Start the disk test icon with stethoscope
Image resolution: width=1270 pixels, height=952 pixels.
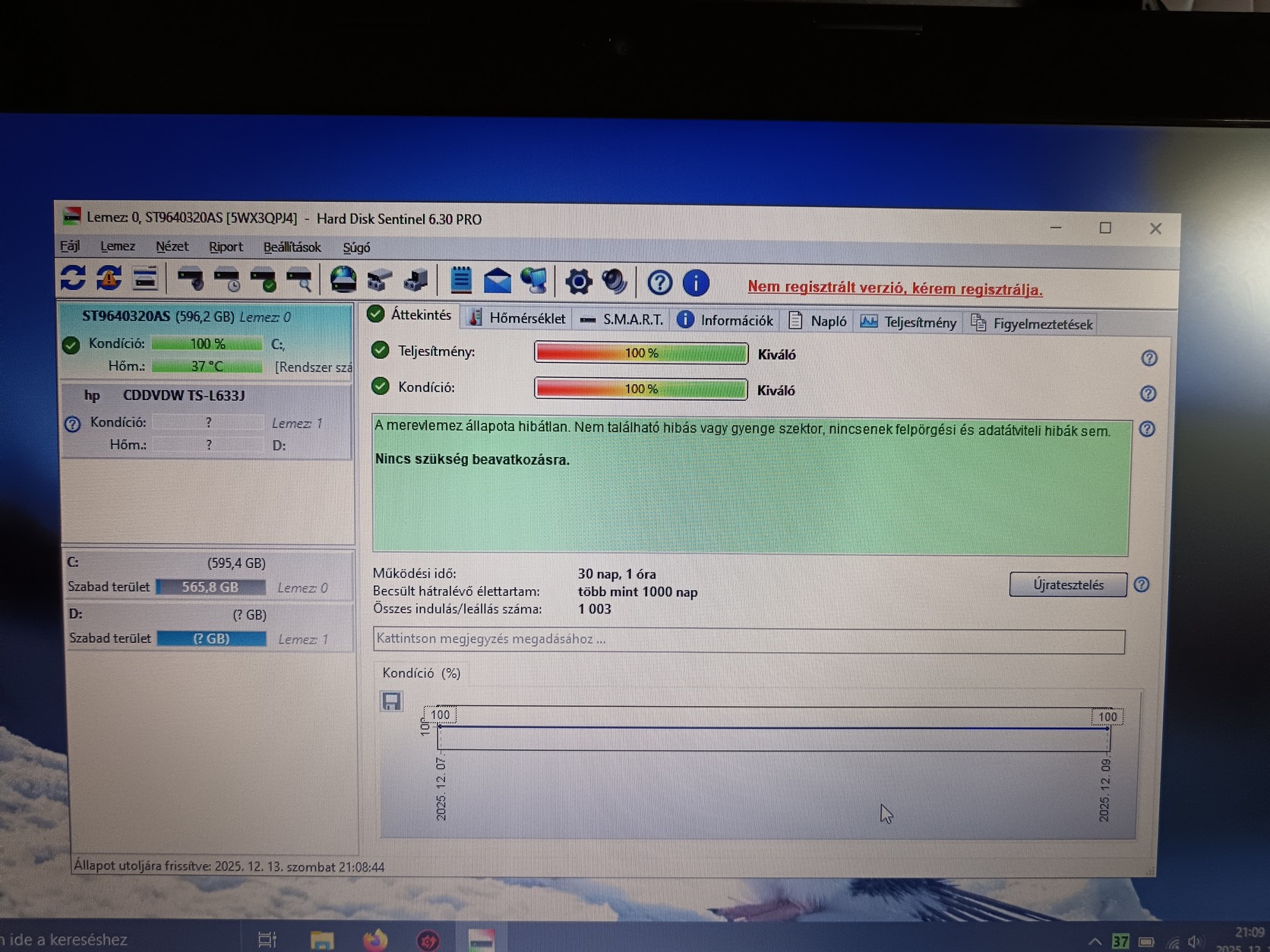[x=190, y=279]
